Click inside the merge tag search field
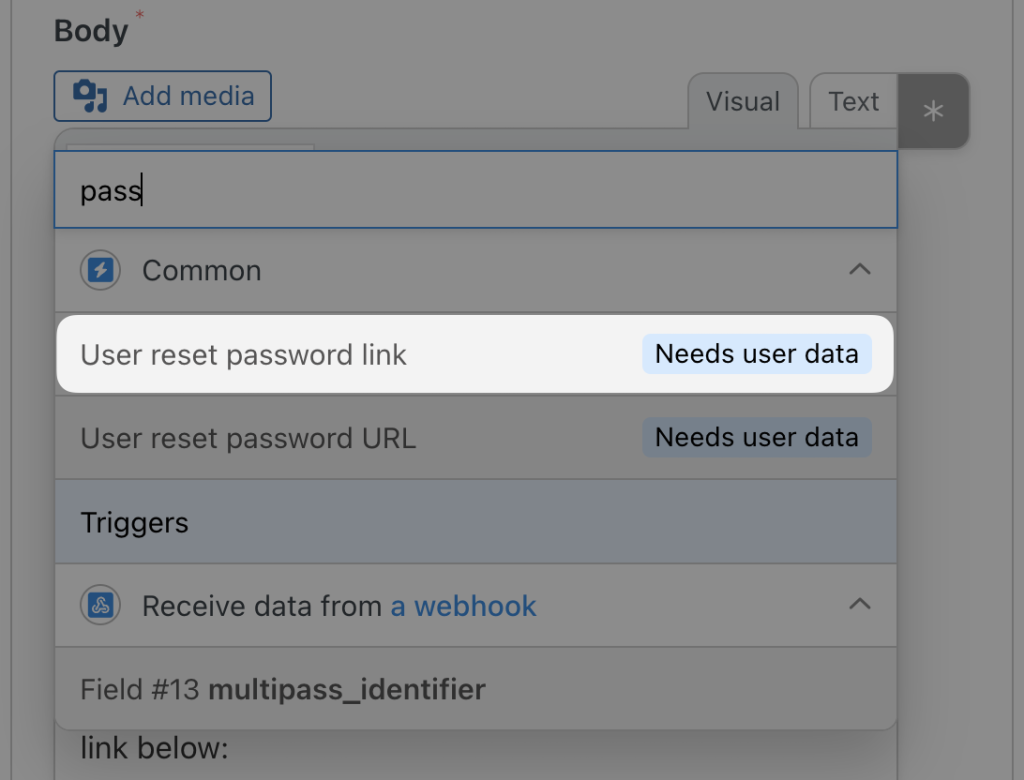Image resolution: width=1024 pixels, height=780 pixels. coord(475,189)
